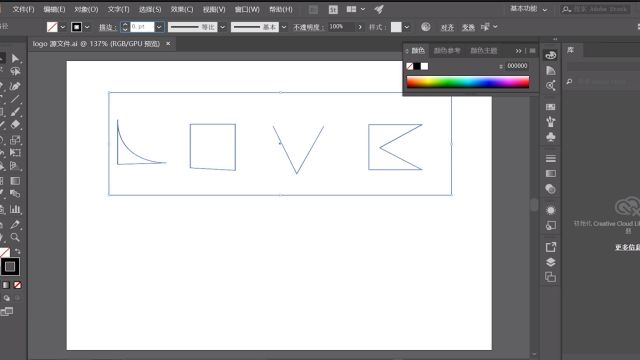This screenshot has width=640, height=360.
Task: Open the Asset Export panel icon in dock
Action: [x=551, y=247]
